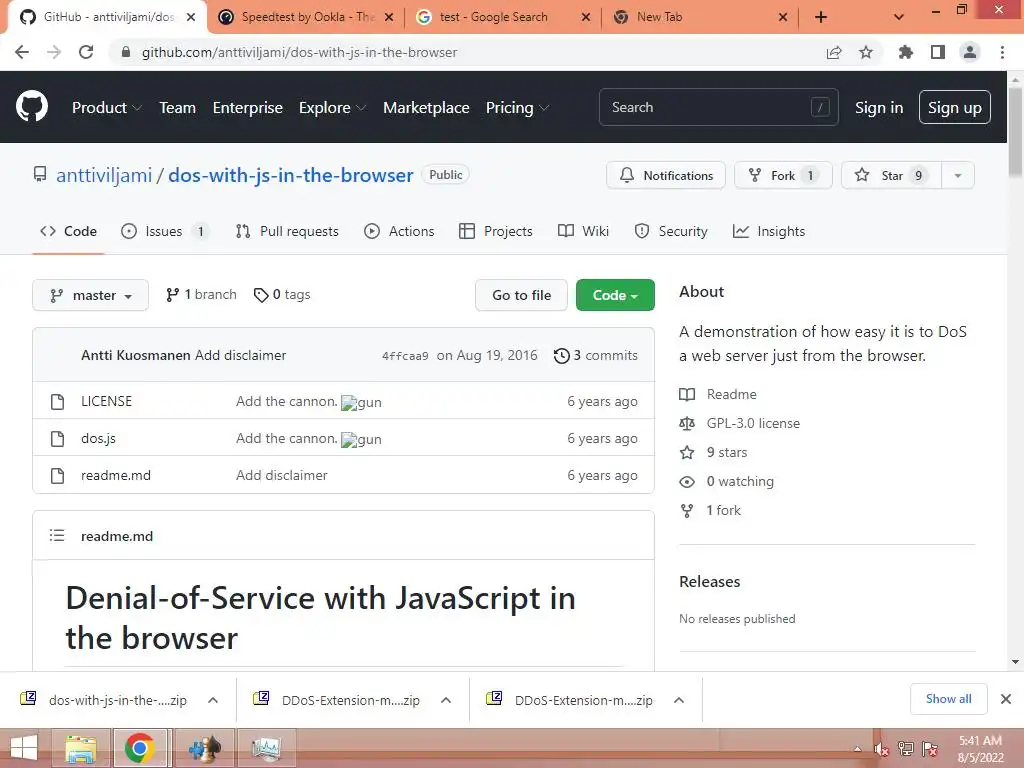This screenshot has width=1024, height=768.
Task: Open Action Center flag tray icon
Action: pyautogui.click(x=930, y=748)
